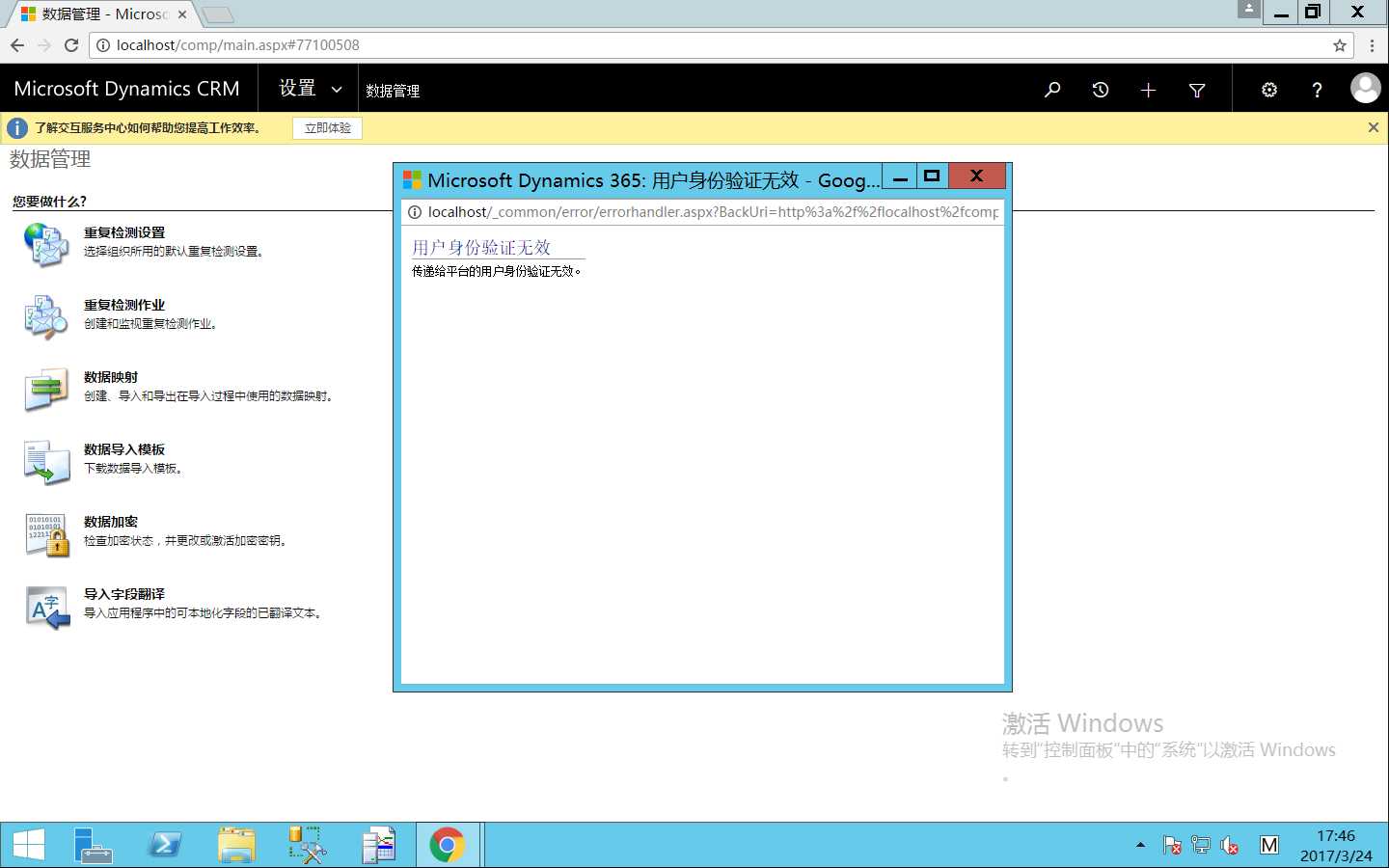Open 数据加密 link

[111, 522]
